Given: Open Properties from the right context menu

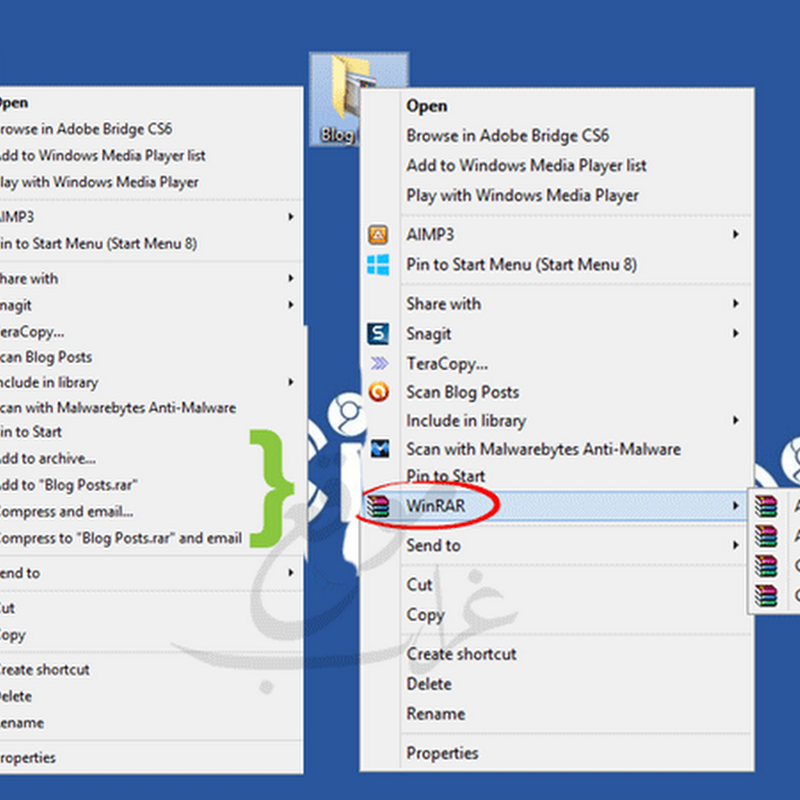Looking at the screenshot, I should pyautogui.click(x=442, y=754).
